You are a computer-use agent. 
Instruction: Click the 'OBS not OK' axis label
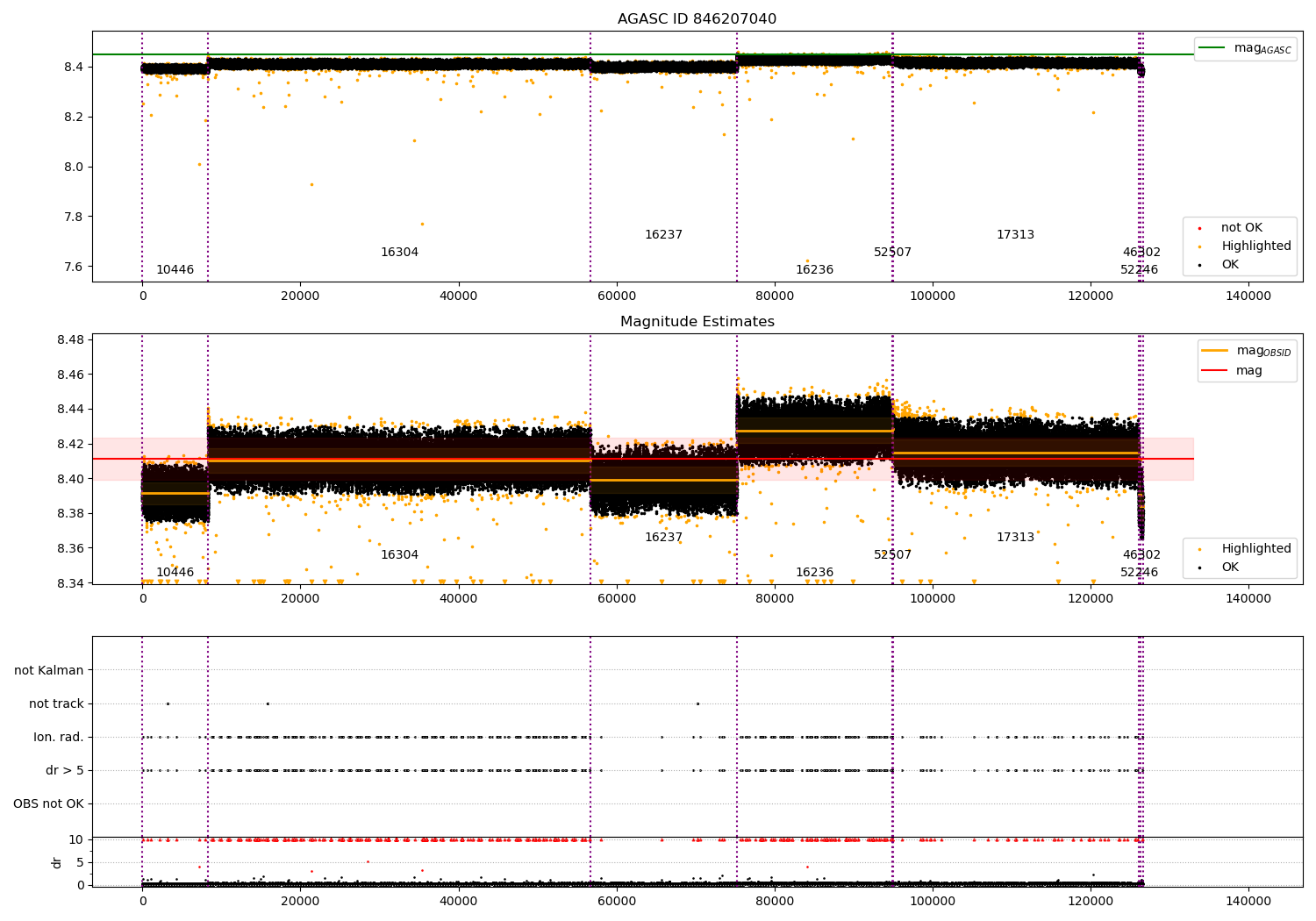coord(48,803)
